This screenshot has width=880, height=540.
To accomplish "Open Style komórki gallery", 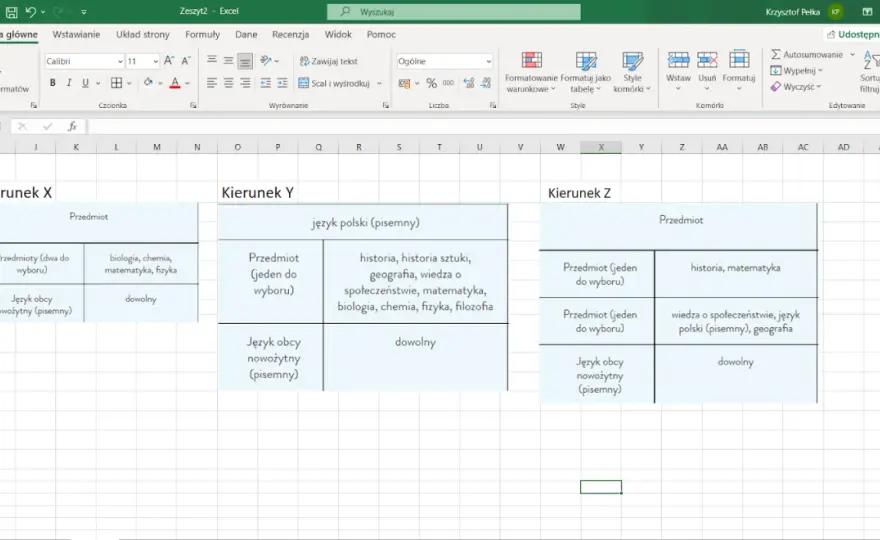I will click(632, 72).
